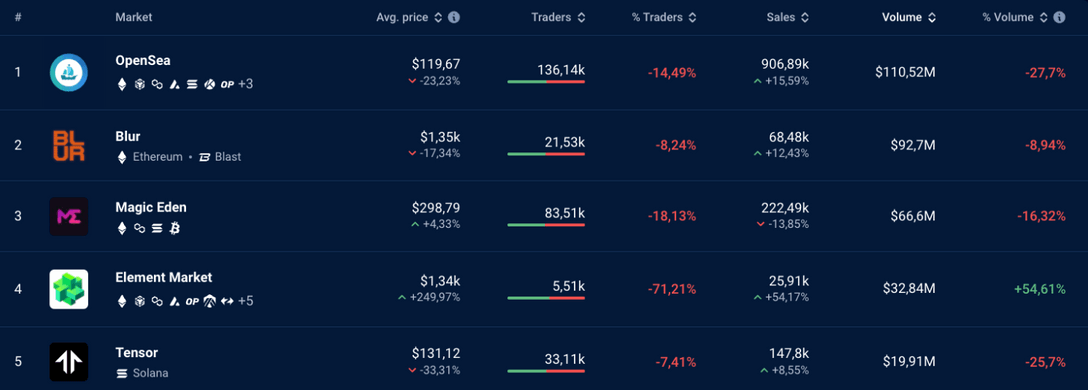
Task: Click the Blur marketplace logo
Action: [x=69, y=145]
